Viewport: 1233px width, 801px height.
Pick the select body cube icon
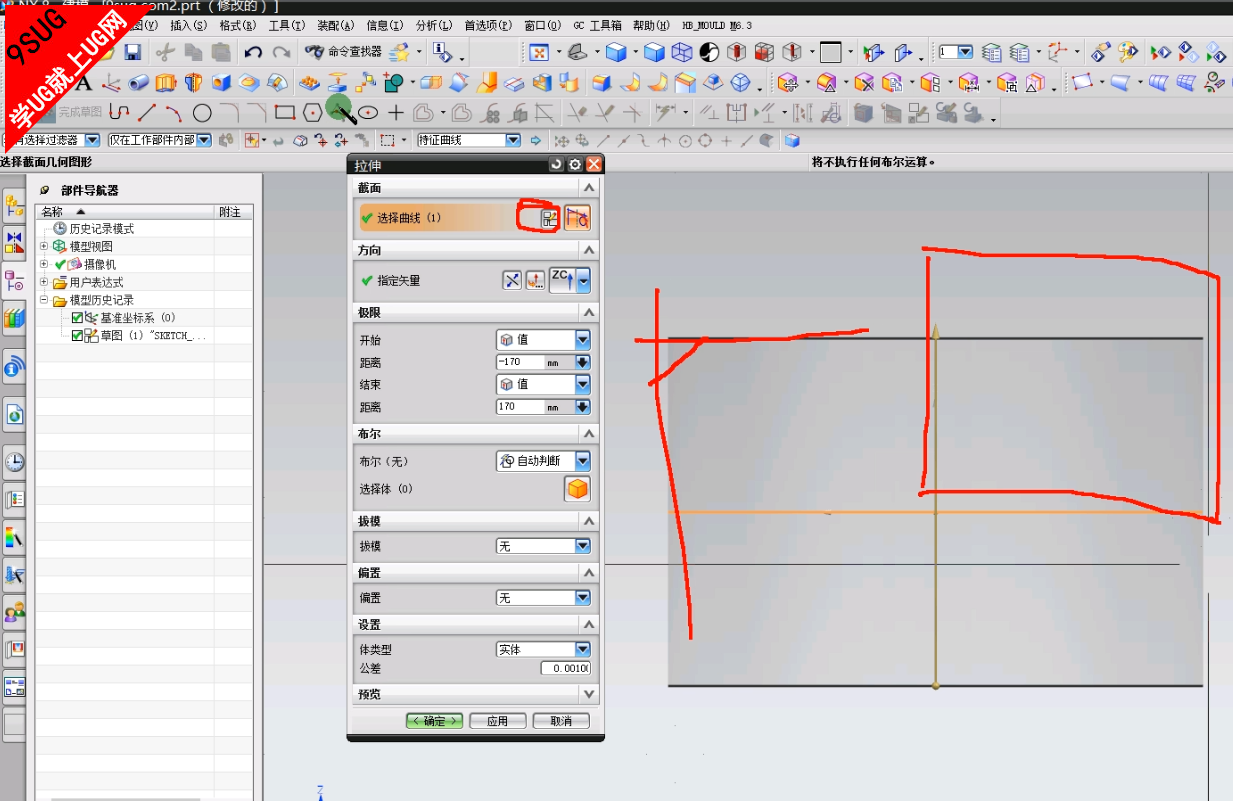point(577,489)
